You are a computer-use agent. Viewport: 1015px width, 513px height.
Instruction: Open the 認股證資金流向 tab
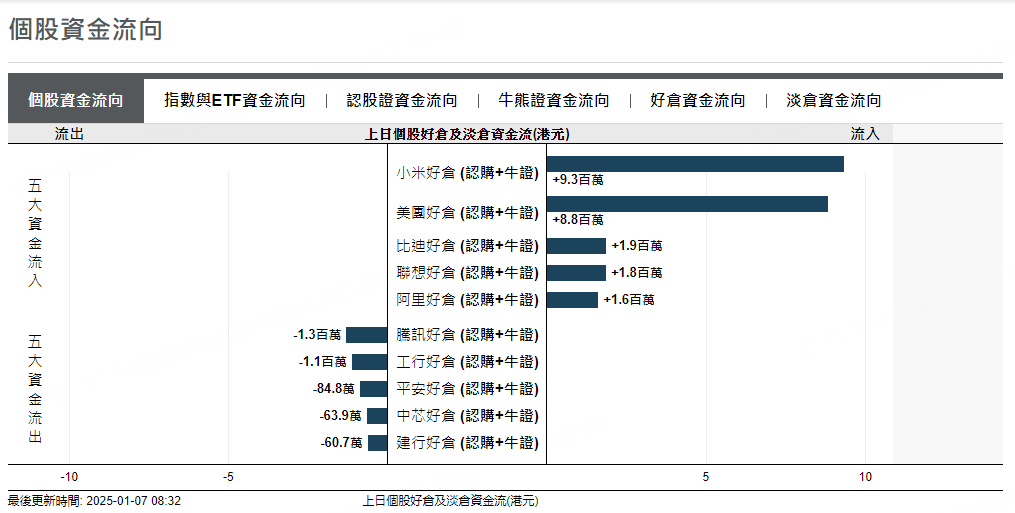tap(401, 100)
